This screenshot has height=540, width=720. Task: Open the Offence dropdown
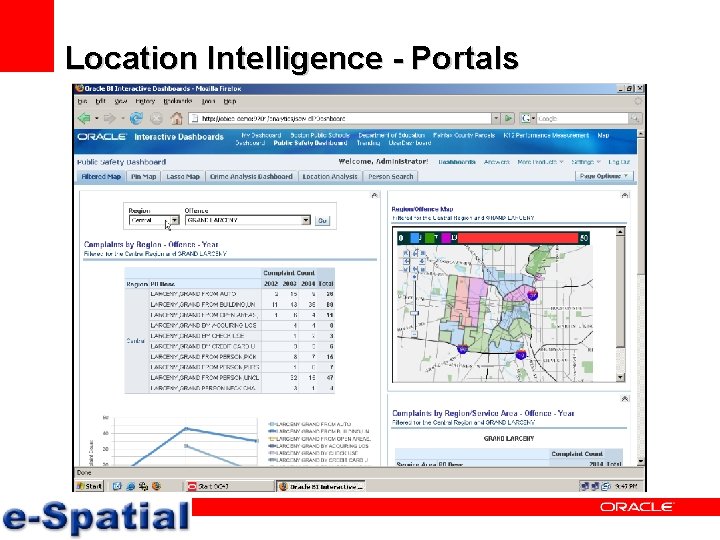pyautogui.click(x=306, y=220)
